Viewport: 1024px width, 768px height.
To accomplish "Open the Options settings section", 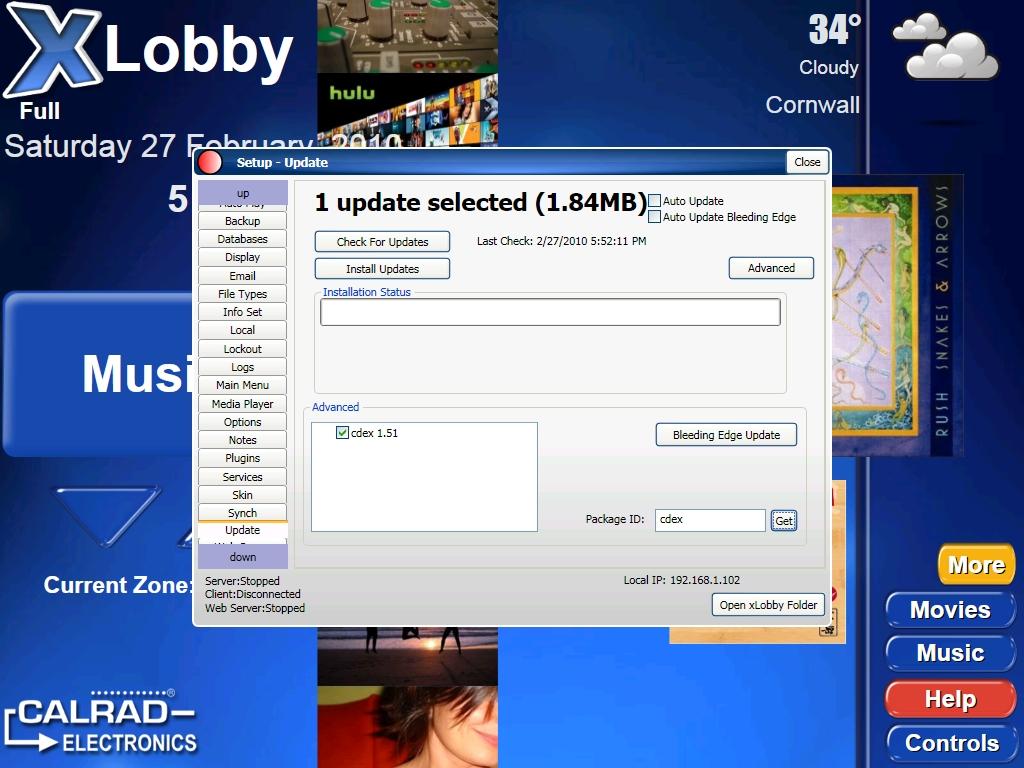I will click(242, 422).
